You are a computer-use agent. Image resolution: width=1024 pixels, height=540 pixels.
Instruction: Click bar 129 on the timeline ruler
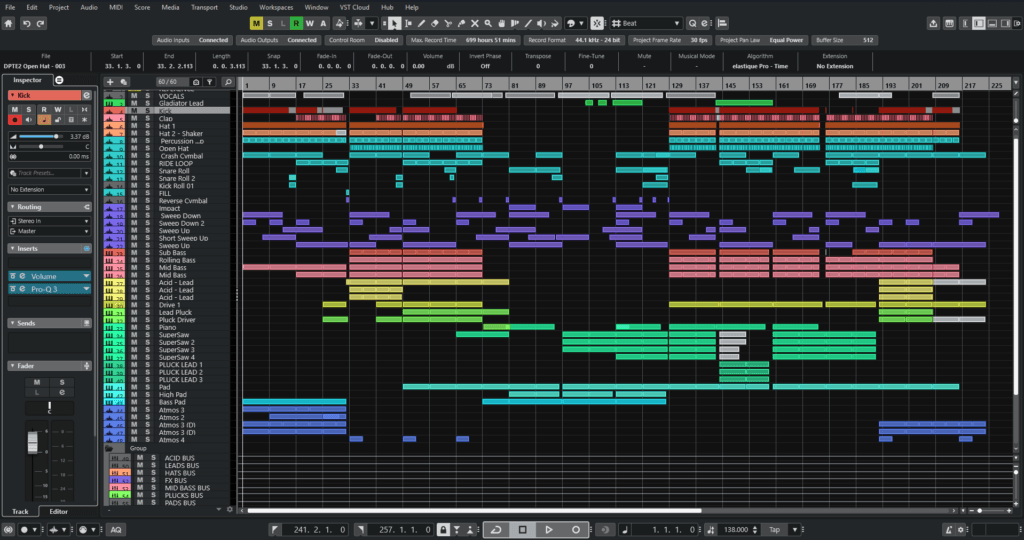click(677, 86)
